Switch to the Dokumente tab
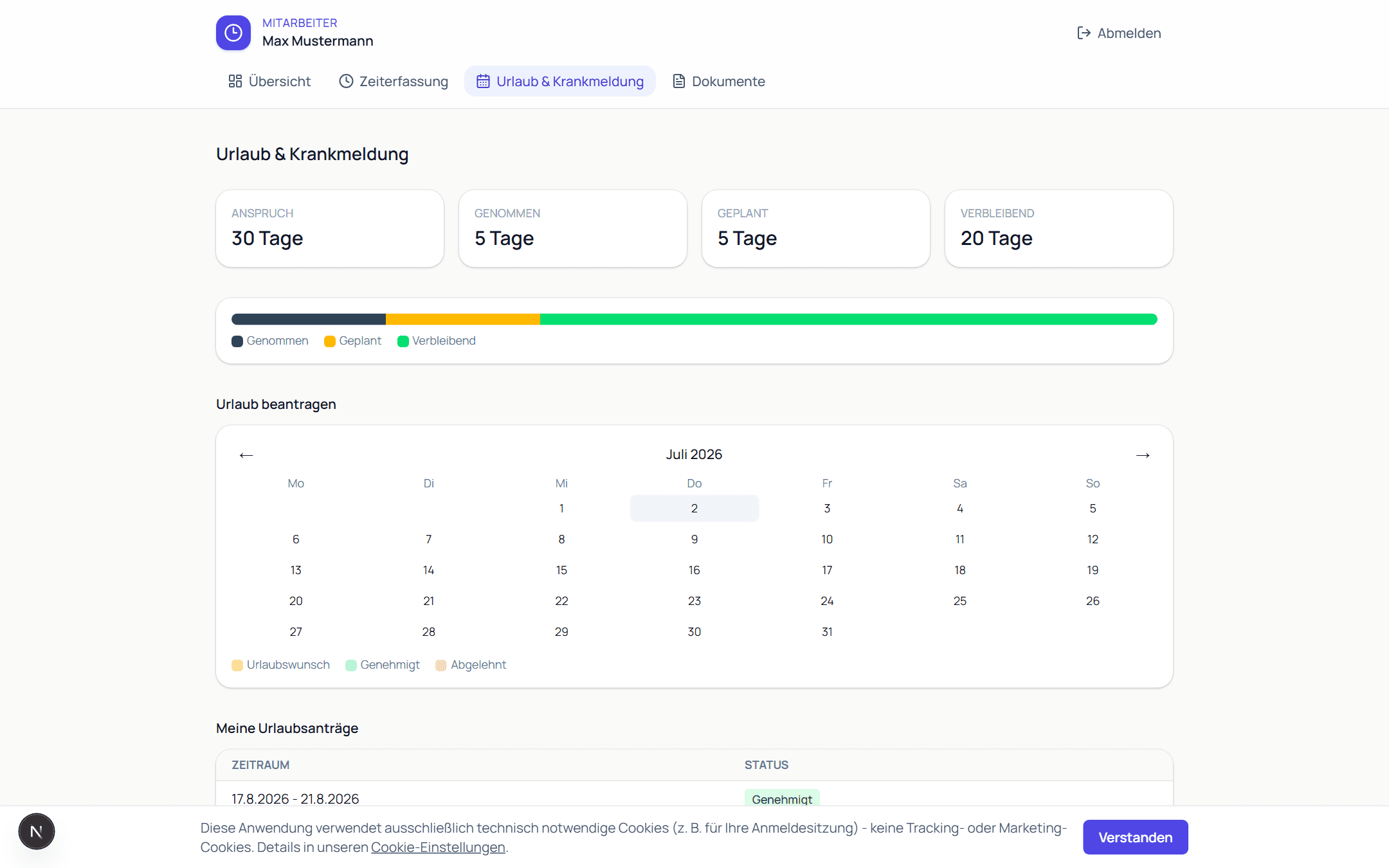The image size is (1389, 868). click(x=719, y=81)
